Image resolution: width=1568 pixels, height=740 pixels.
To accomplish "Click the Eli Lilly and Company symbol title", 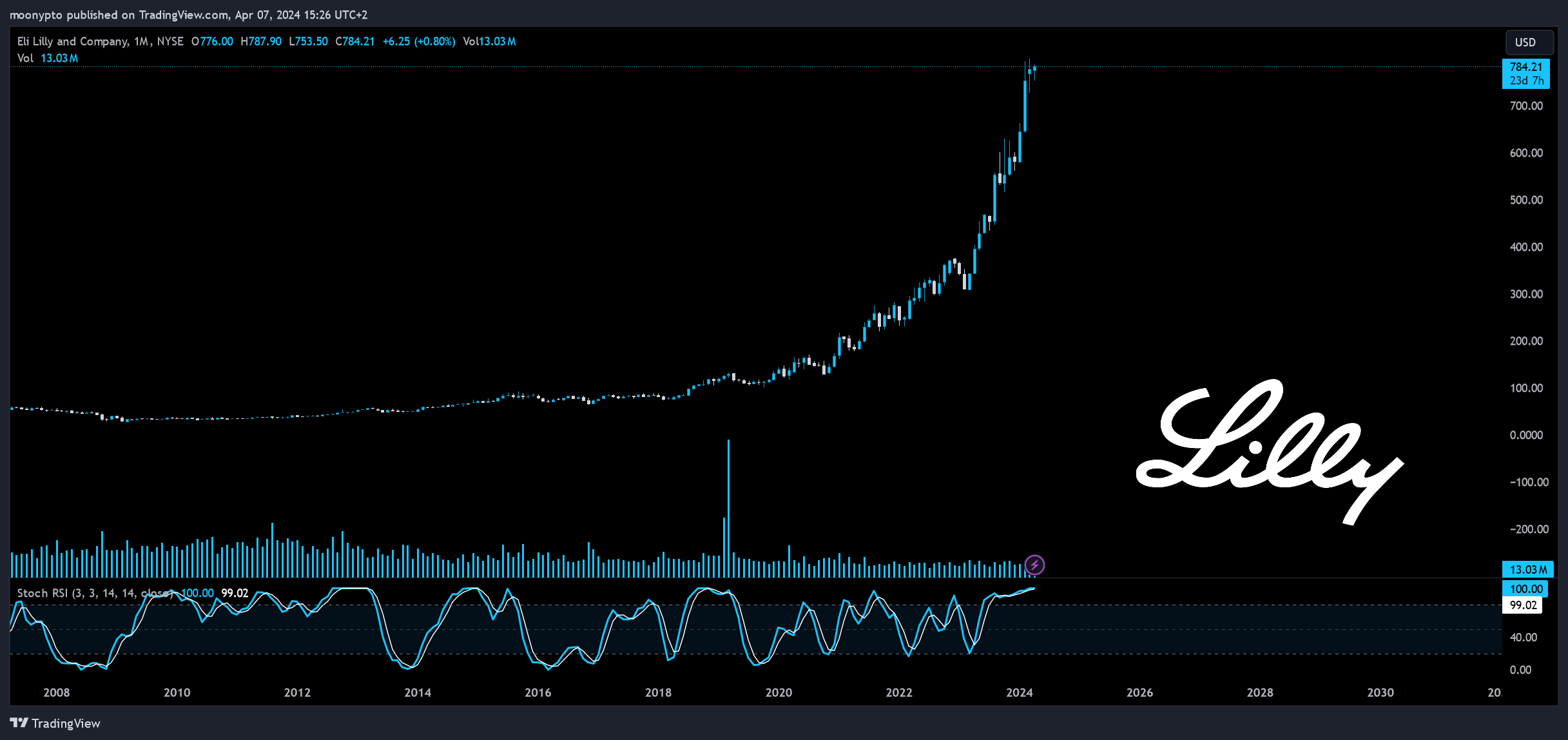I will 73,41.
